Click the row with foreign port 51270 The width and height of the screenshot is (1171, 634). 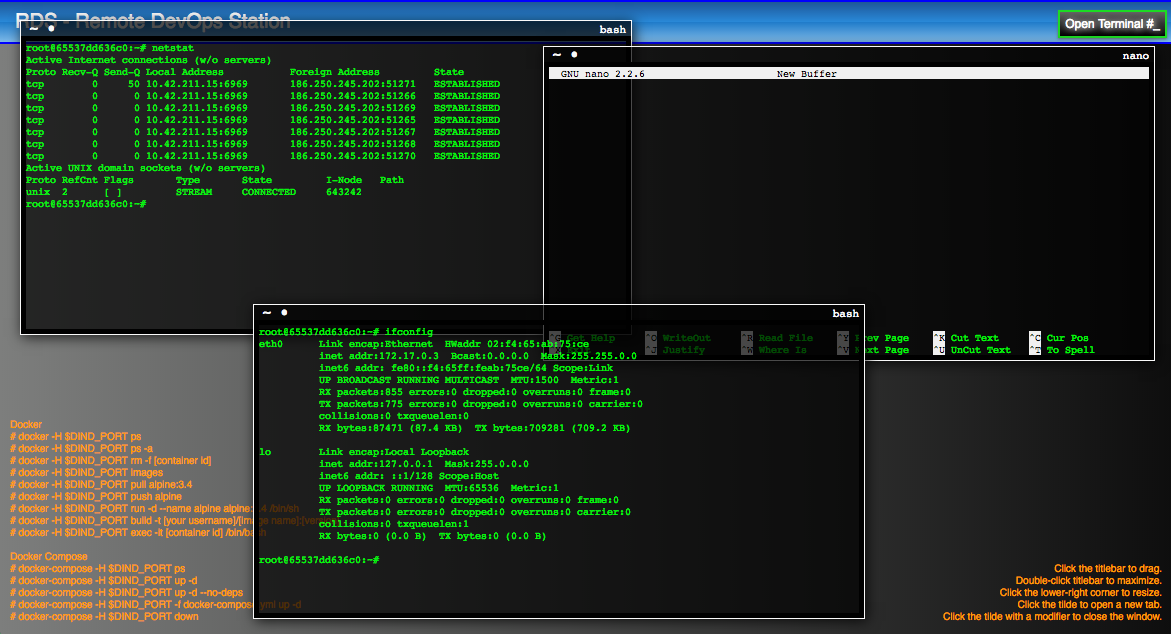point(263,156)
